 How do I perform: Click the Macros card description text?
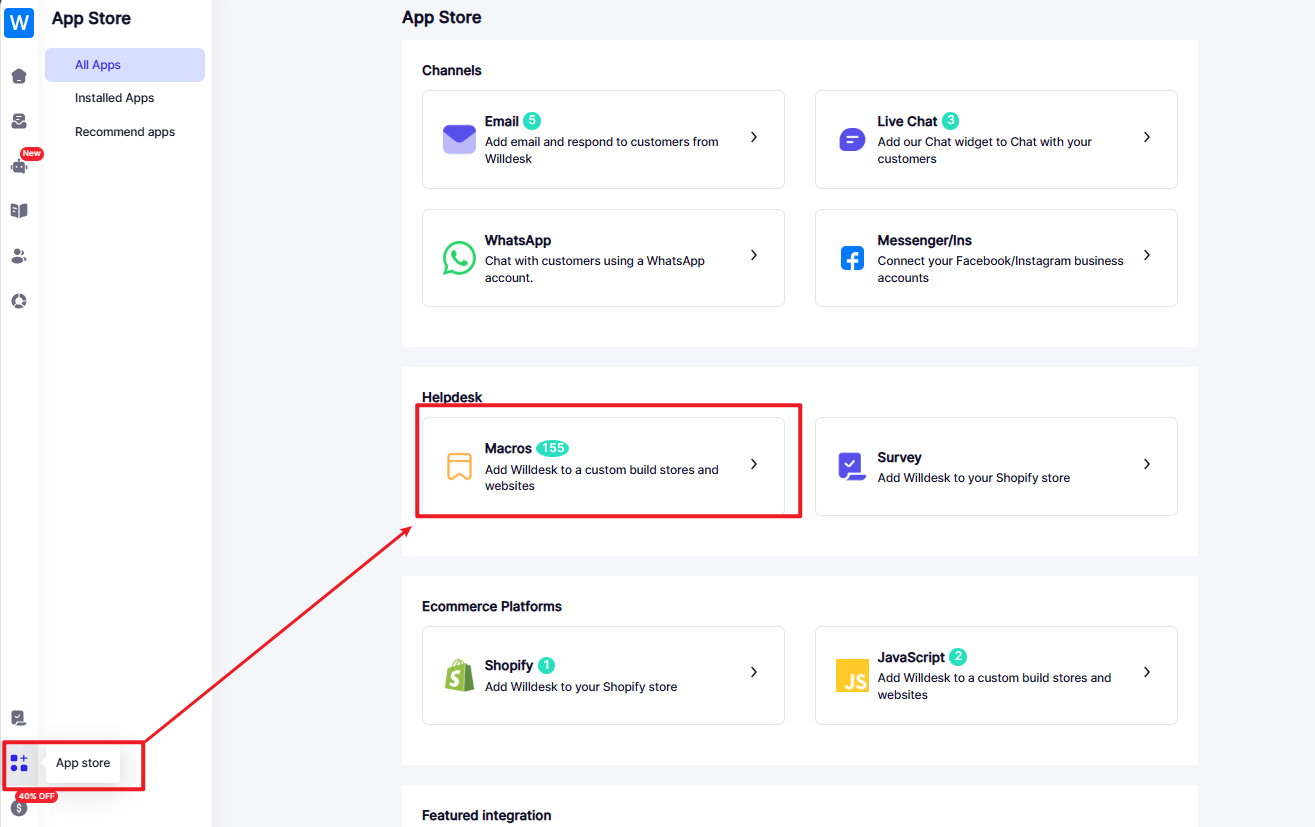[x=602, y=478]
